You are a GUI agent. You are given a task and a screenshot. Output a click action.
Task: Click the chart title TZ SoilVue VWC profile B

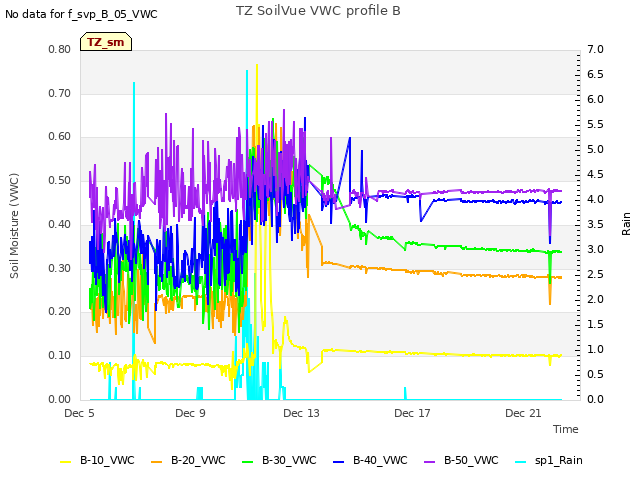[x=318, y=11]
